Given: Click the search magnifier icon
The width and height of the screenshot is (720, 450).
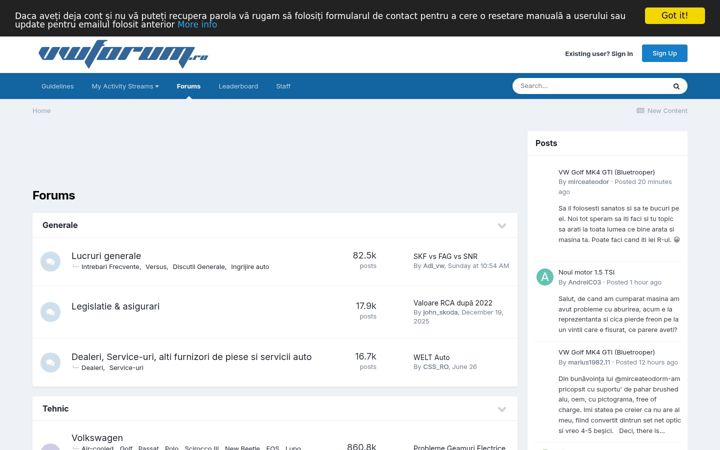Looking at the screenshot, I should click(x=676, y=86).
